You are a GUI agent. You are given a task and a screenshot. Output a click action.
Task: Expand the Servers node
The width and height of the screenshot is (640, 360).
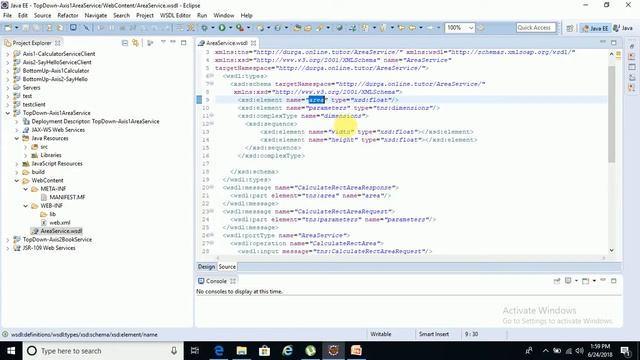[x=7, y=88]
